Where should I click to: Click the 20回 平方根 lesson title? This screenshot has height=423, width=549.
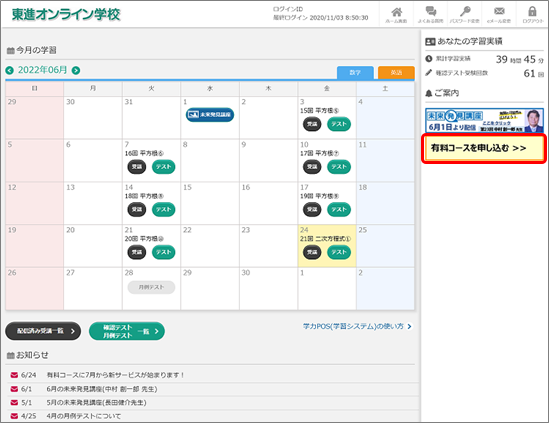pyautogui.click(x=144, y=239)
